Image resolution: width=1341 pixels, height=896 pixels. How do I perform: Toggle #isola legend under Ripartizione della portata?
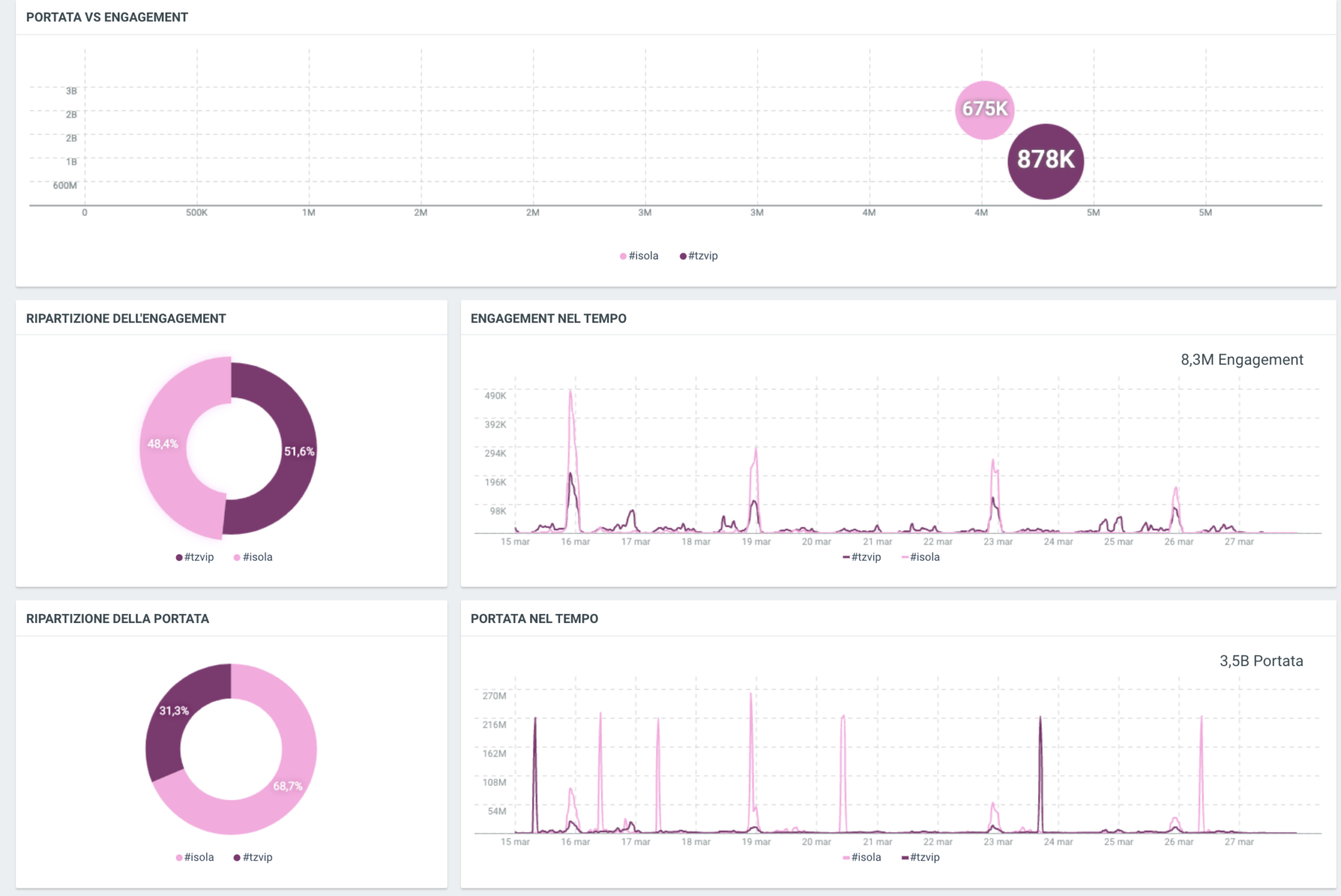tap(195, 857)
